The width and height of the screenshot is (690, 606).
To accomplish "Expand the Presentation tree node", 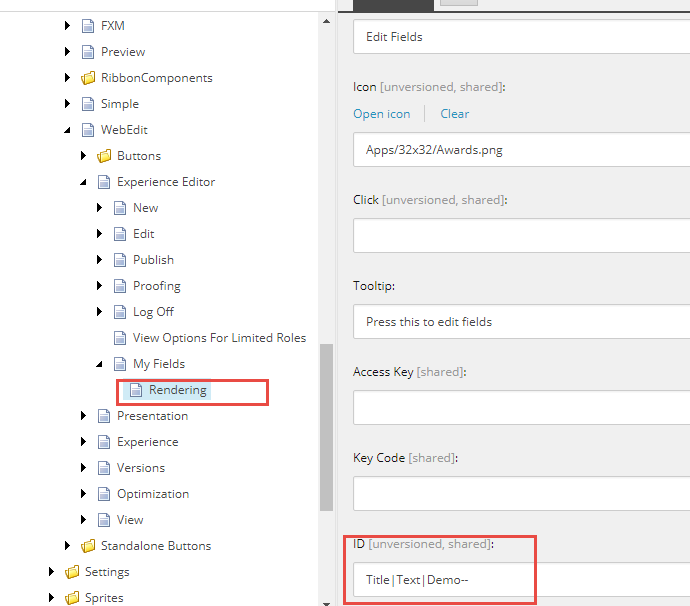I will (84, 416).
